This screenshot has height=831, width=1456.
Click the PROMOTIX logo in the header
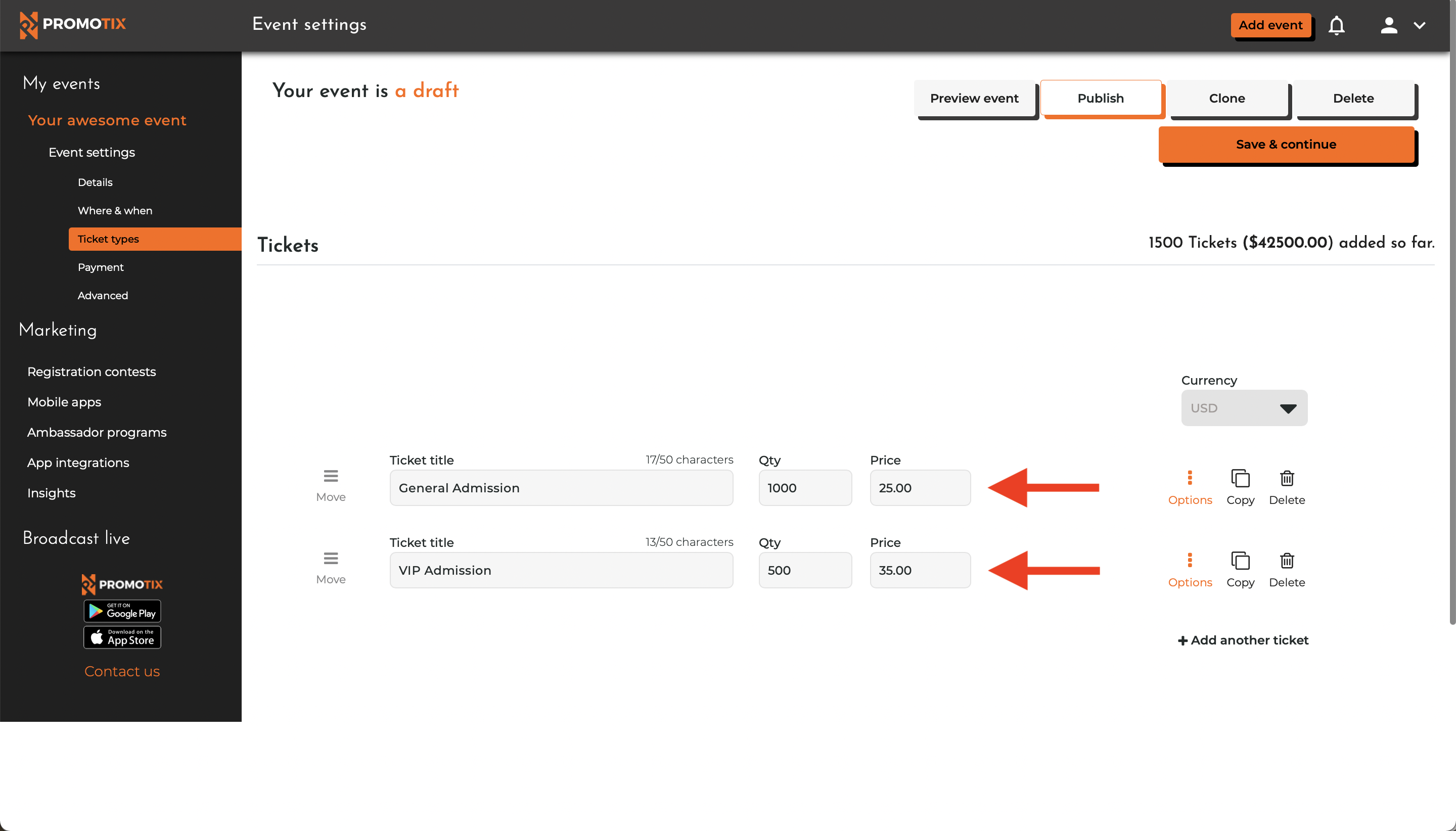coord(72,25)
